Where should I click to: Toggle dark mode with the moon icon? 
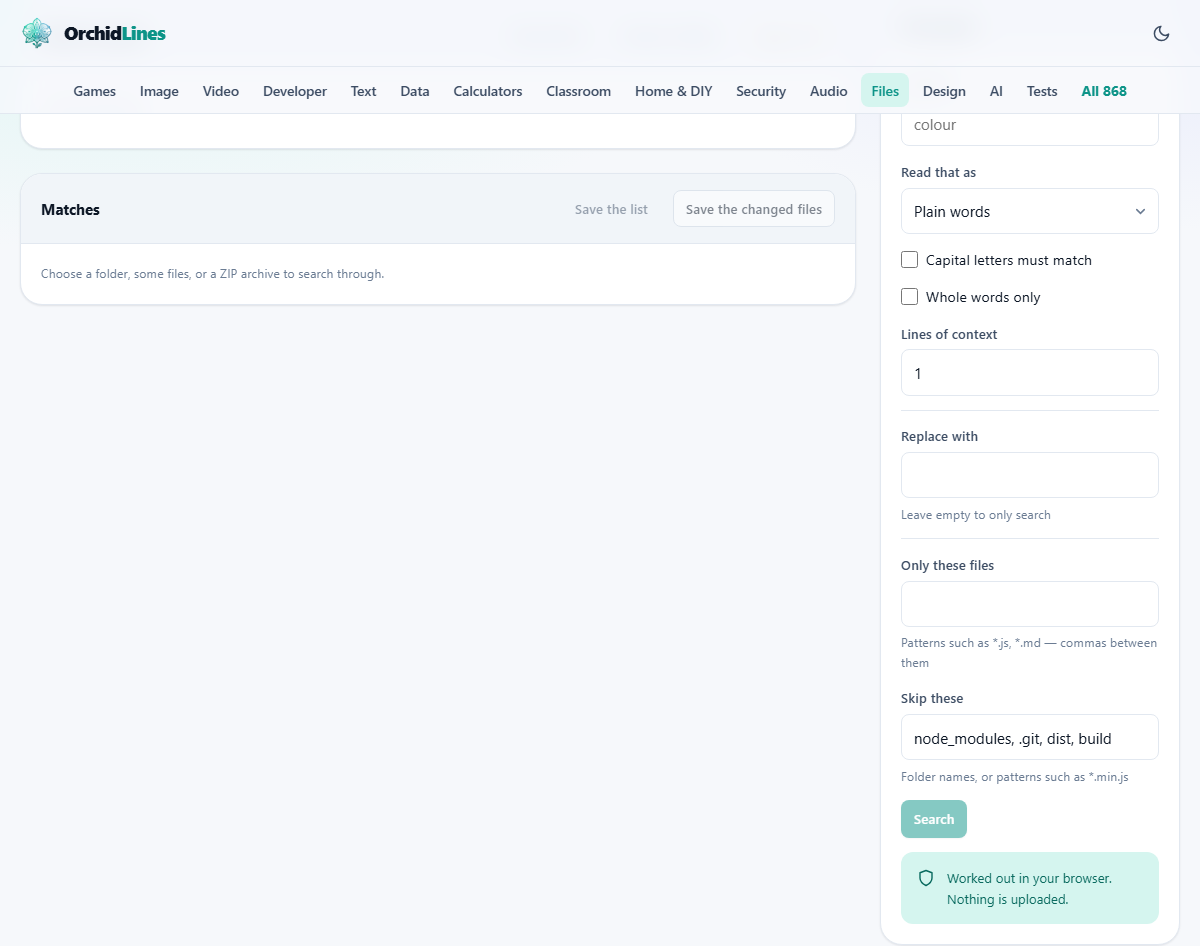1161,33
